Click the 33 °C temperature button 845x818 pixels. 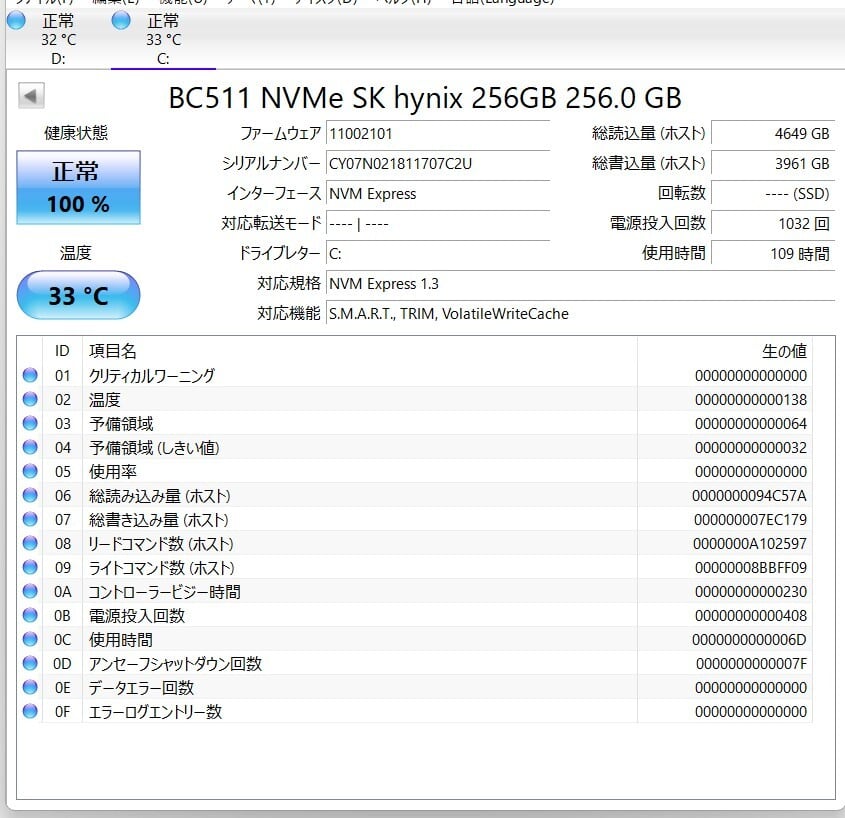pos(78,296)
